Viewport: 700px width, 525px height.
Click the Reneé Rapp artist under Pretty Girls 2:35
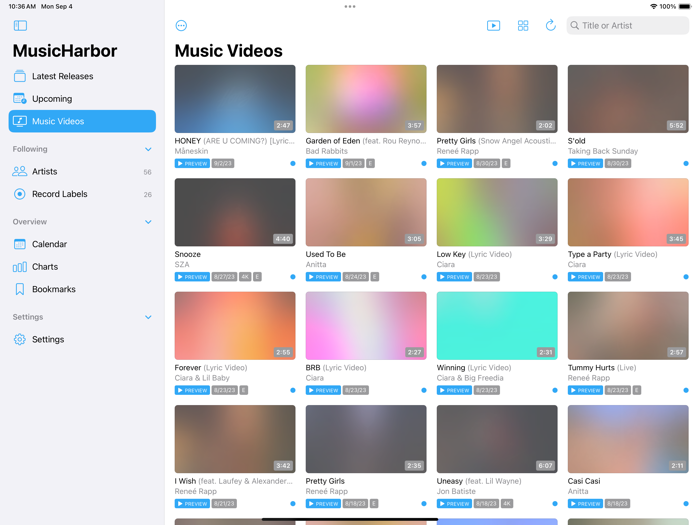pos(327,491)
